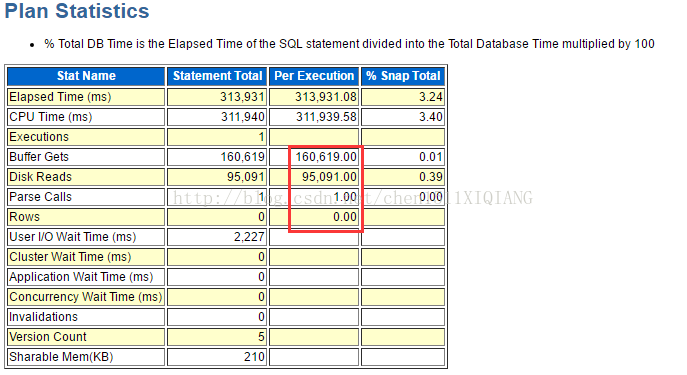Click the Rows per-execution value 0.00
687x375 pixels.
tap(345, 217)
